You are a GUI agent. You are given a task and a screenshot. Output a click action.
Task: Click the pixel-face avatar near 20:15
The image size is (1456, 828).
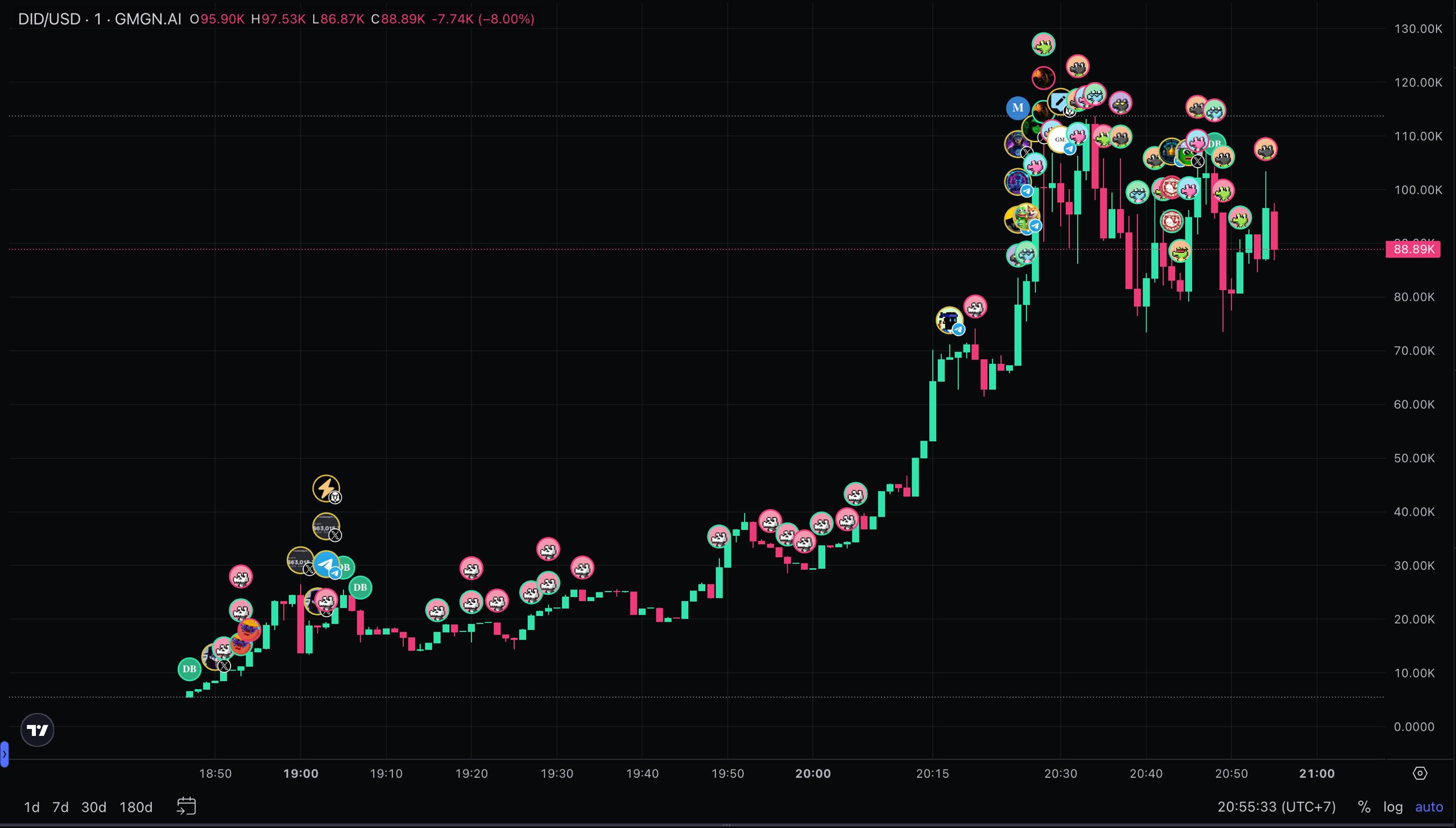pyautogui.click(x=949, y=320)
